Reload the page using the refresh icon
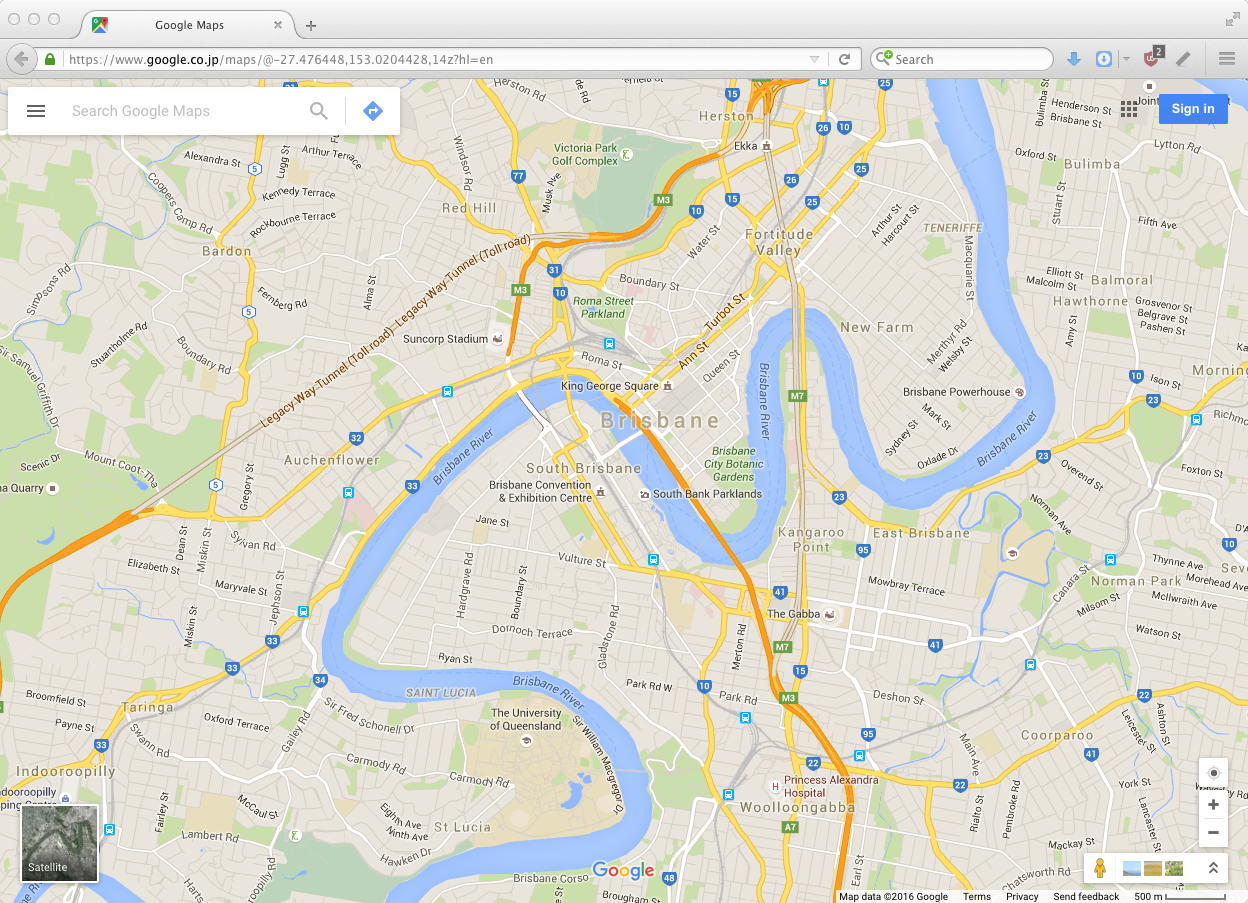Screen dimensions: 1248x903 (x=844, y=59)
